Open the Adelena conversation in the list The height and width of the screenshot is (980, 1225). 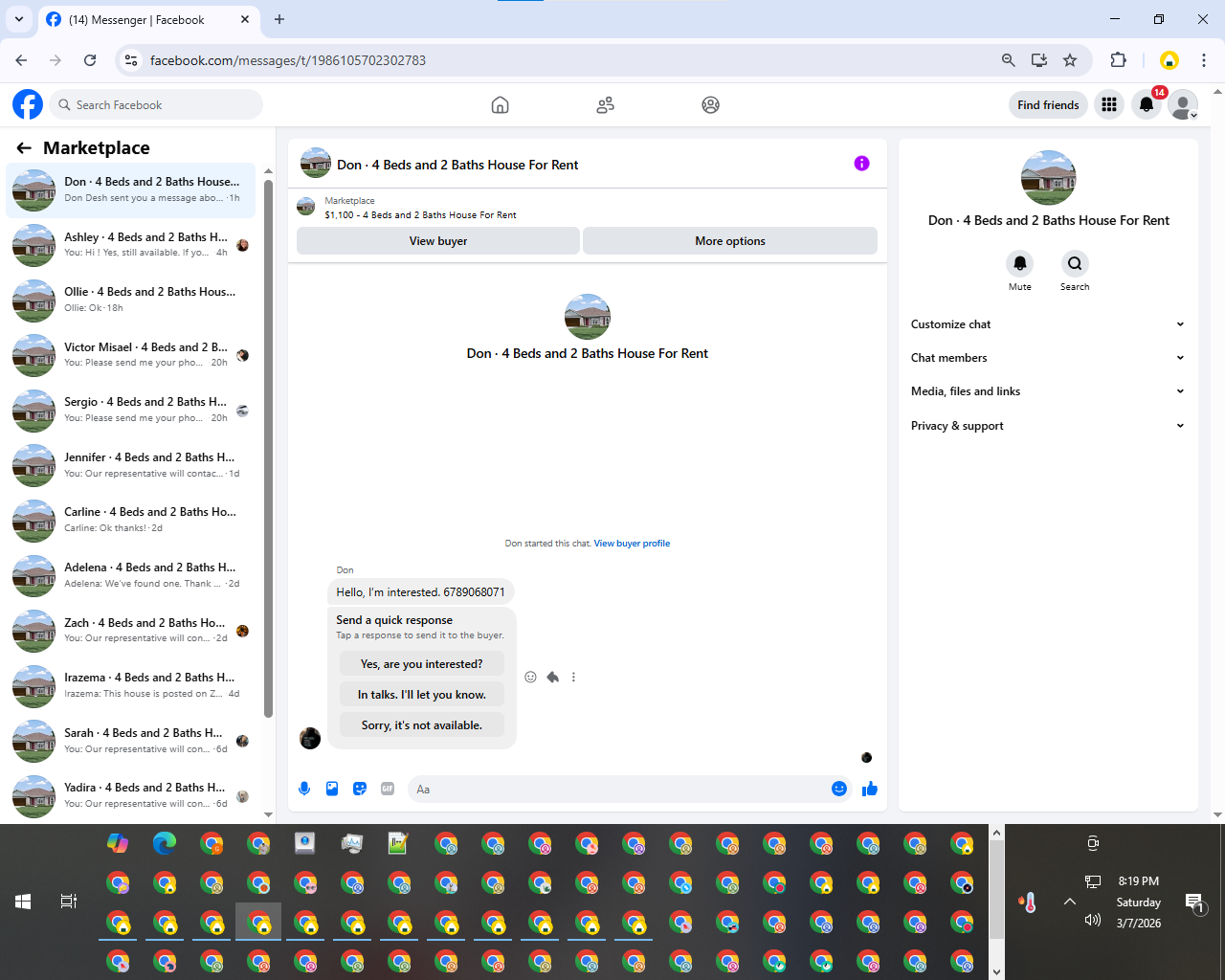pos(131,575)
